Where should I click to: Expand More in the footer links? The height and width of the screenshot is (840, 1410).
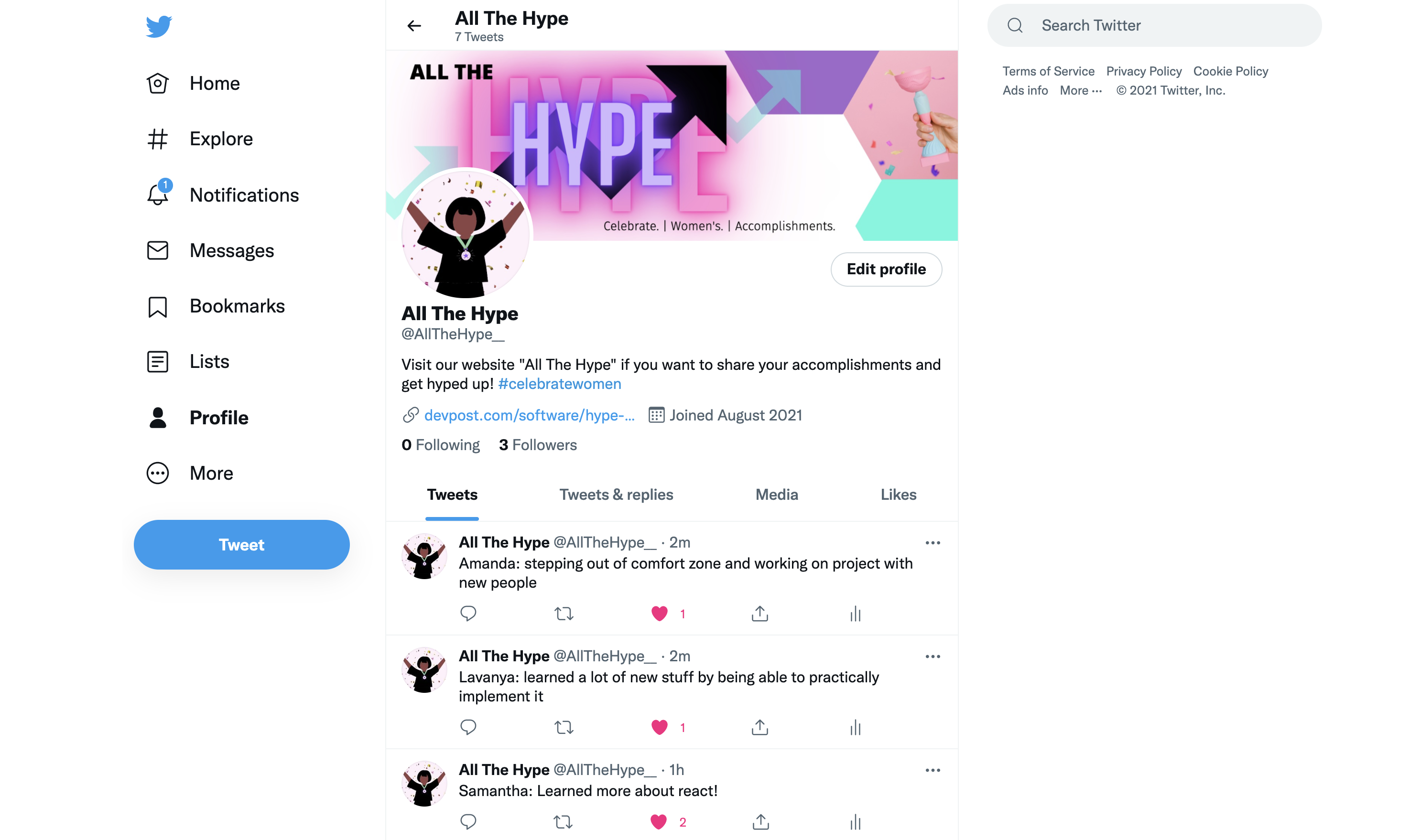point(1081,91)
